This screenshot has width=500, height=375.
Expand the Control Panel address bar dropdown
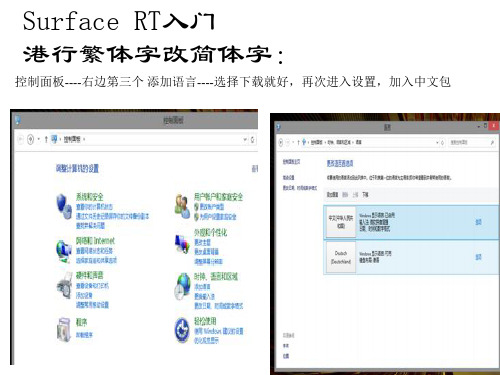(x=245, y=140)
